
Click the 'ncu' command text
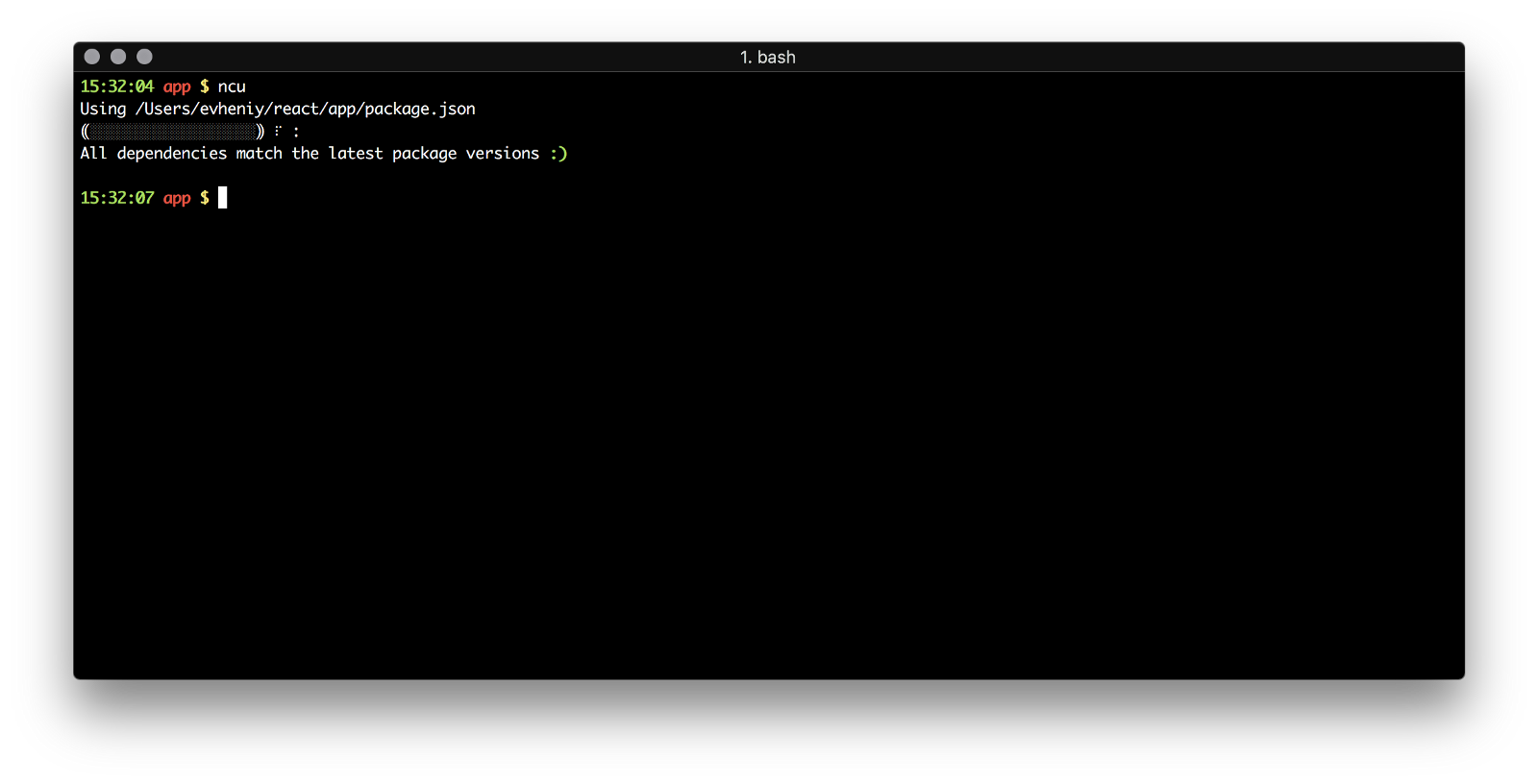click(x=232, y=87)
